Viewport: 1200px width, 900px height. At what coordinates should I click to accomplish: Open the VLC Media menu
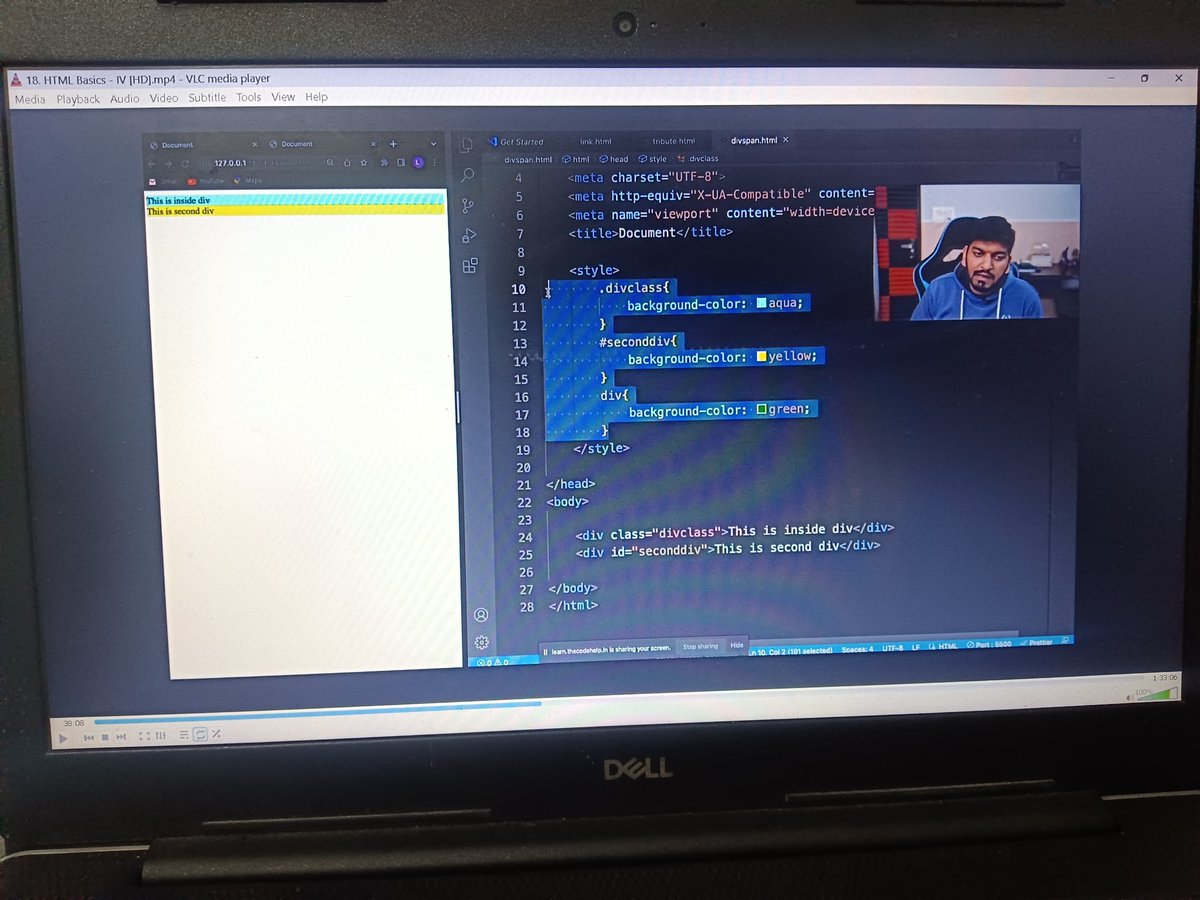click(30, 99)
